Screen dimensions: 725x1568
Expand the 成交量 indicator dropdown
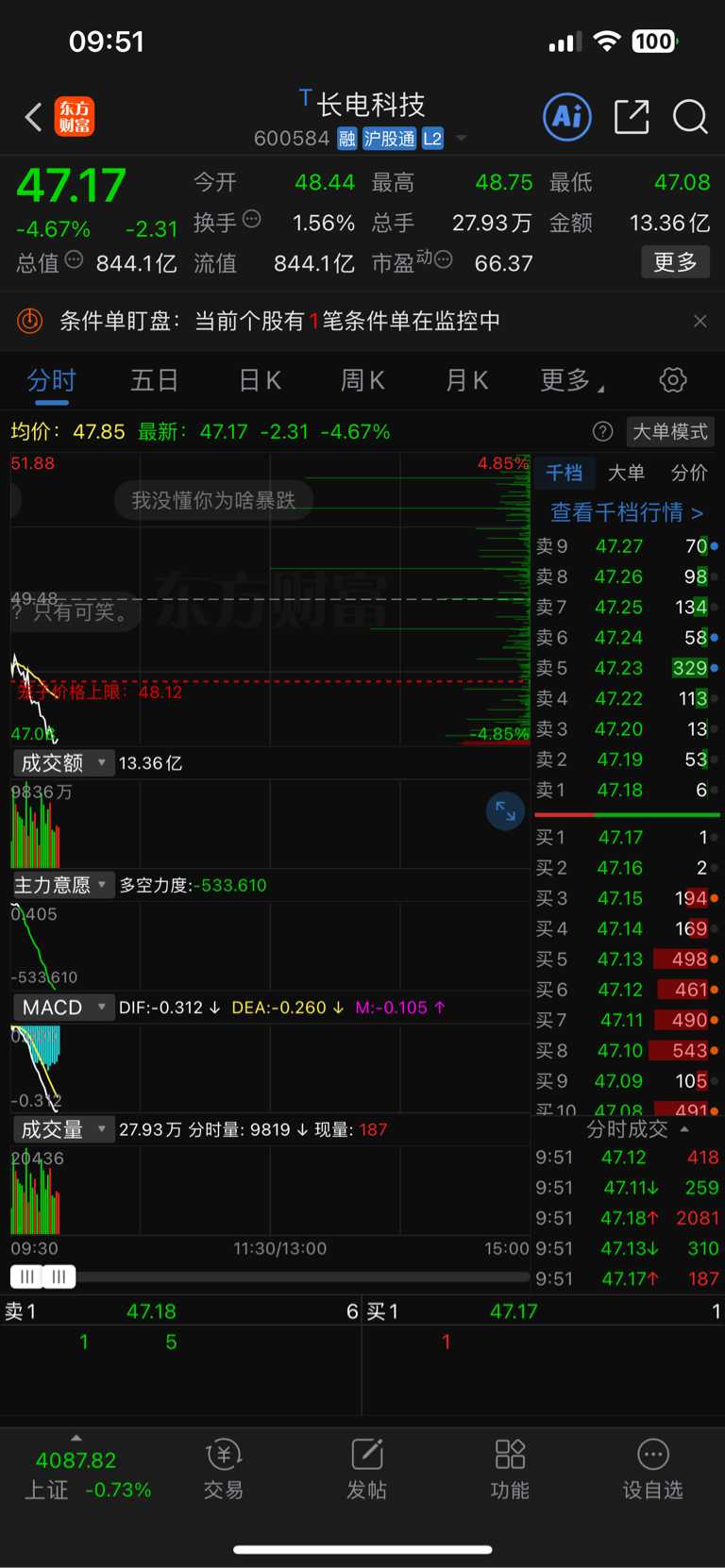pos(63,1129)
